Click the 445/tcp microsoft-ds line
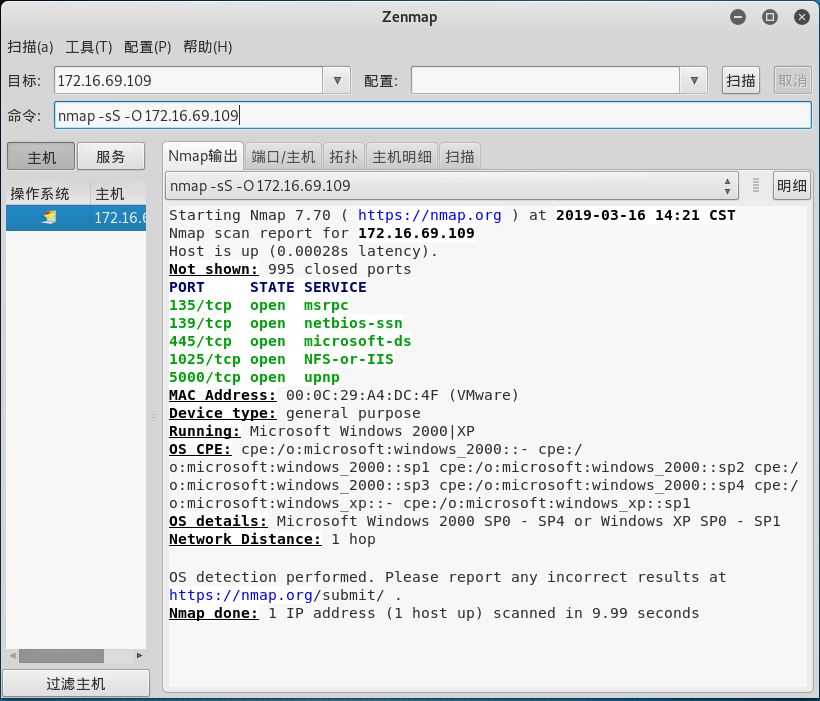 pos(290,341)
